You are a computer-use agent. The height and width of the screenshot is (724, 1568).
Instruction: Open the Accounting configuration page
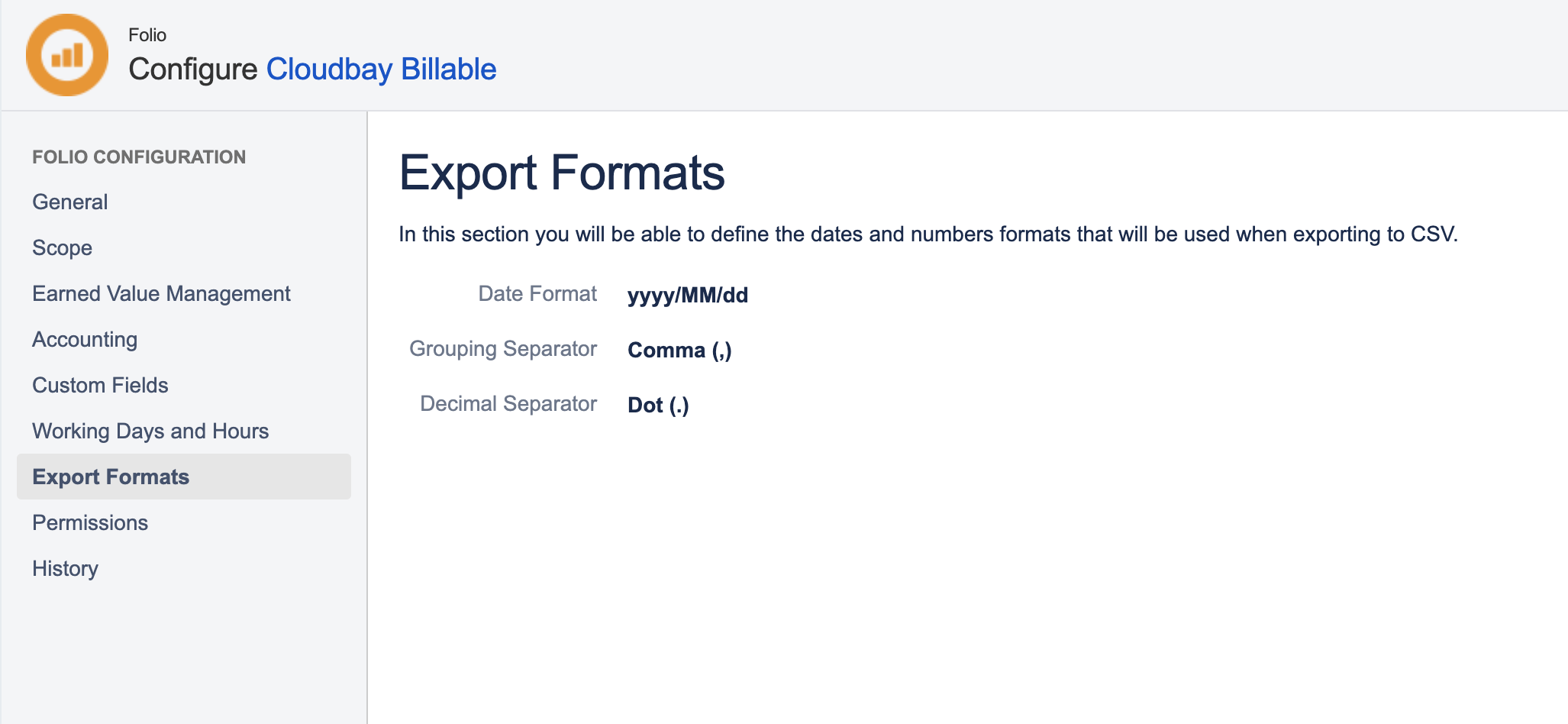[x=84, y=339]
